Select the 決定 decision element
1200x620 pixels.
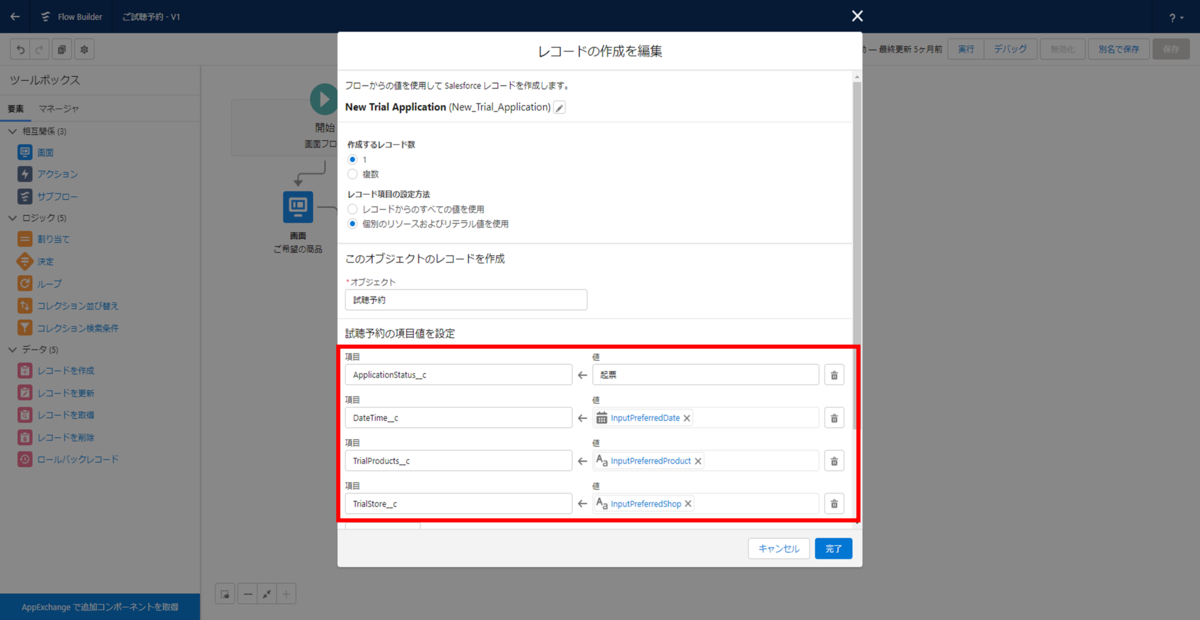point(36,262)
